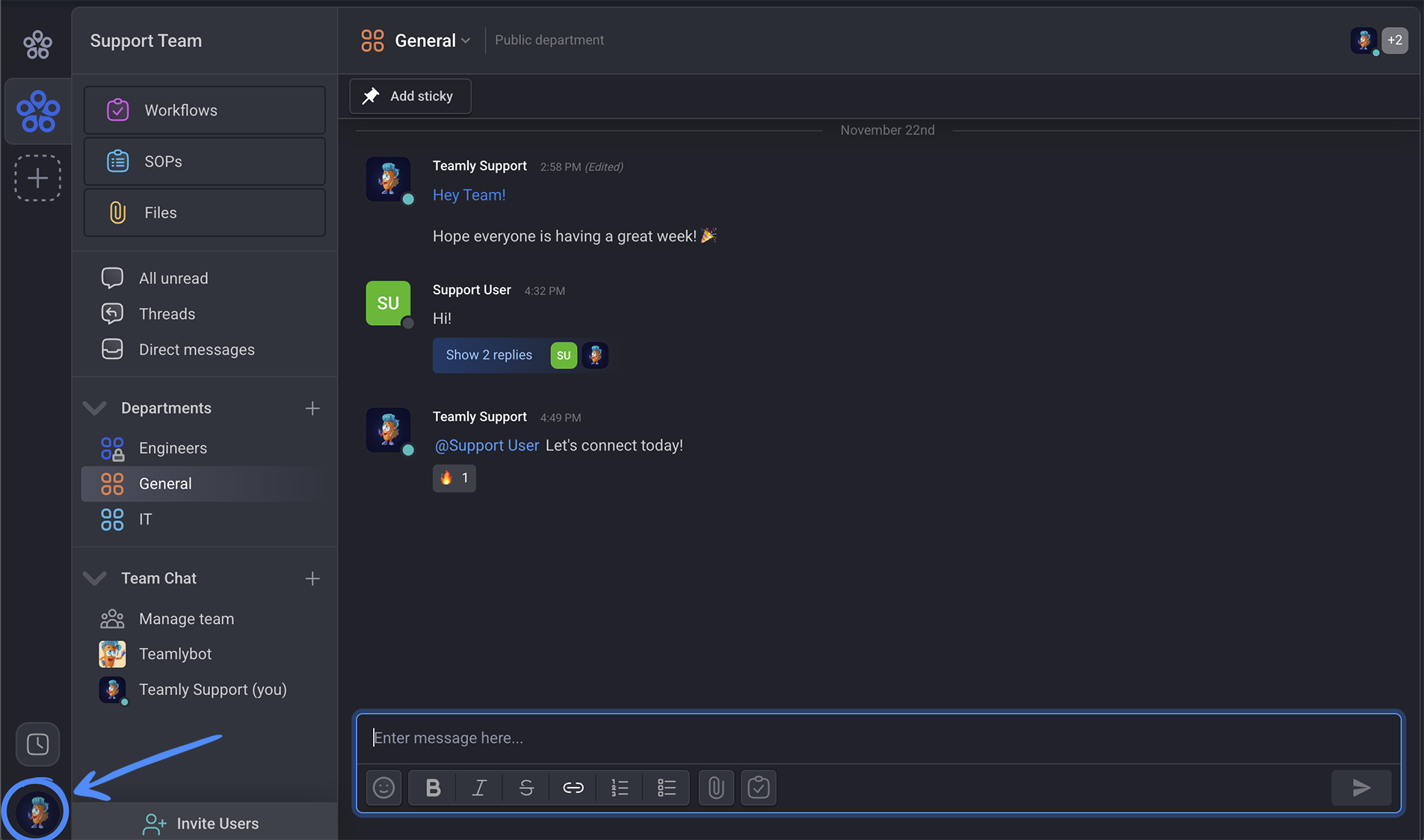The image size is (1424, 840).
Task: Insert a link in the message
Action: (573, 788)
